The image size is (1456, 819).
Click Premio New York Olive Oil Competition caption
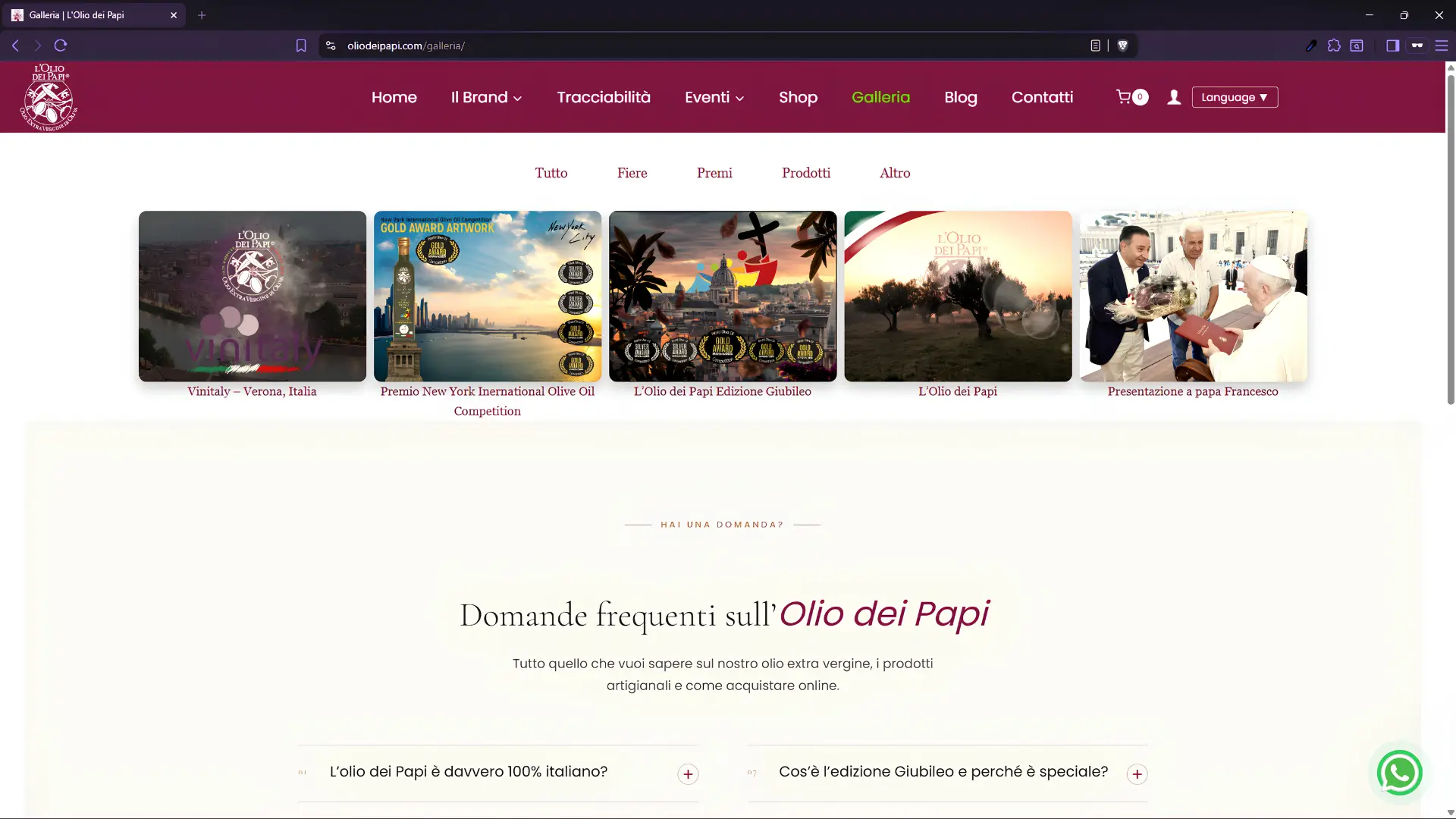(x=488, y=401)
